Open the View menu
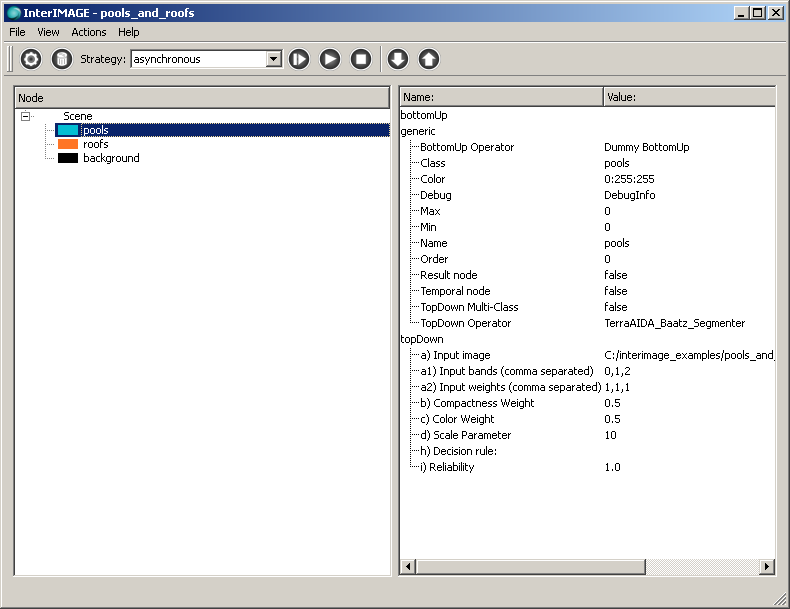Screen dimensions: 790x609 (48, 32)
